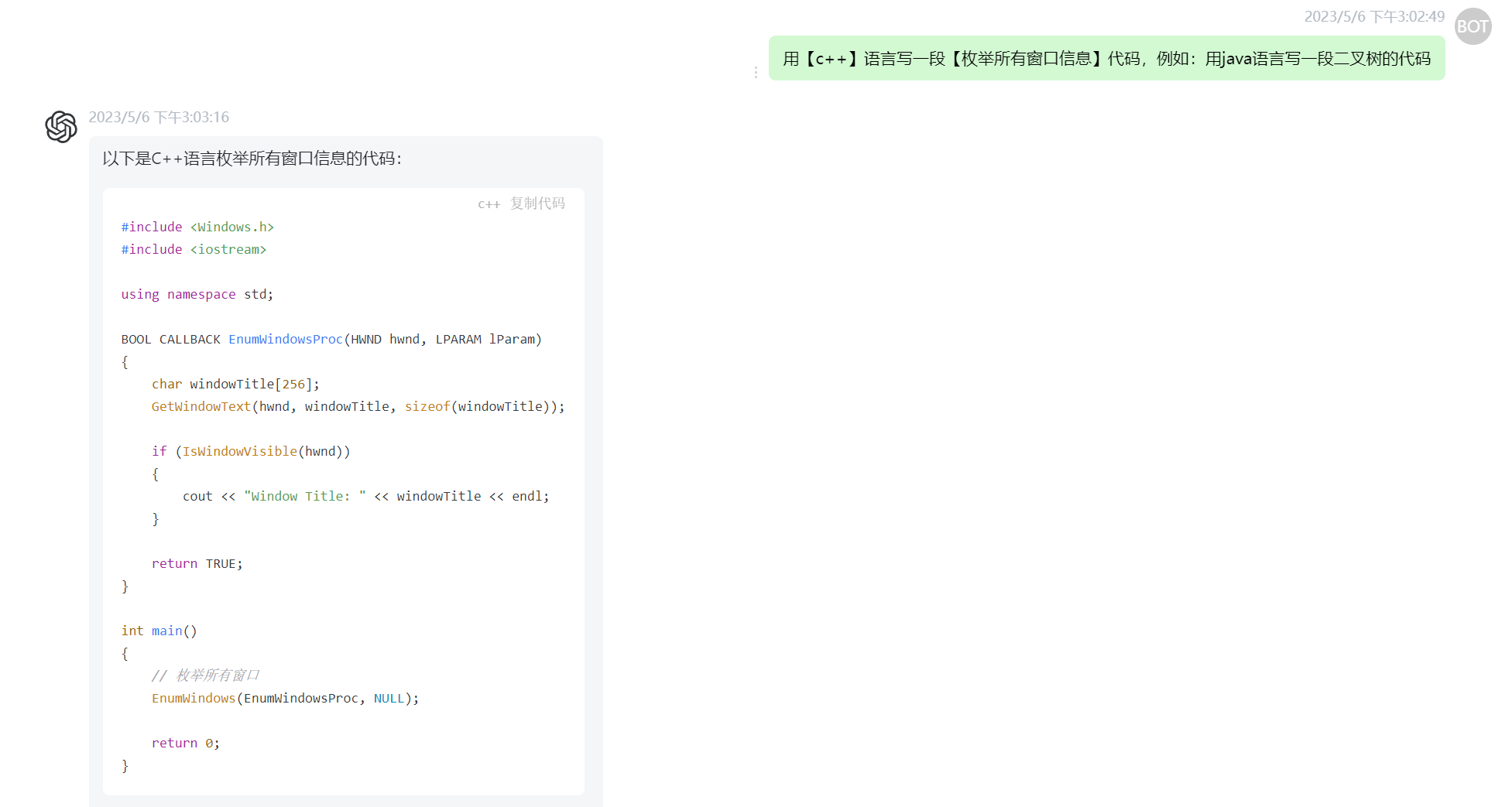Click the comment // 枚举所有窗口
The height and width of the screenshot is (807, 1512).
pos(205,675)
